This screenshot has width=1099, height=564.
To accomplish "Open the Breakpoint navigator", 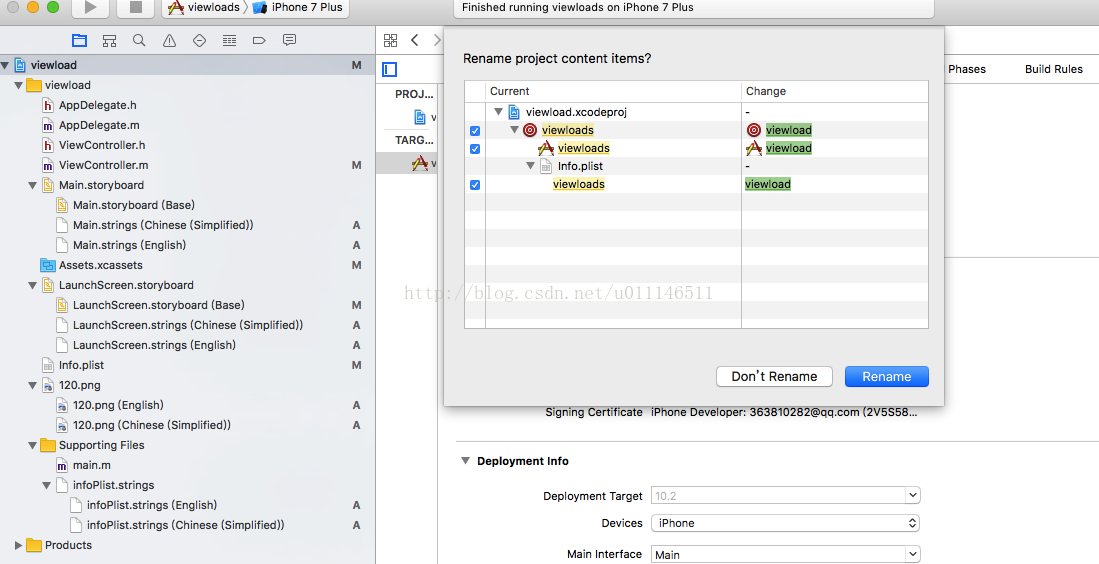I will [x=259, y=41].
